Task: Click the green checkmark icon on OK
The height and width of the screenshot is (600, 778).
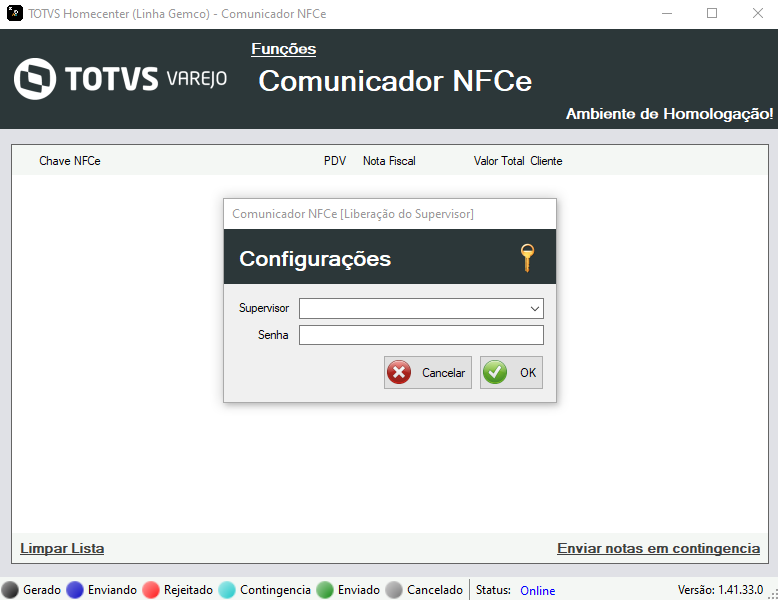Action: coord(495,372)
